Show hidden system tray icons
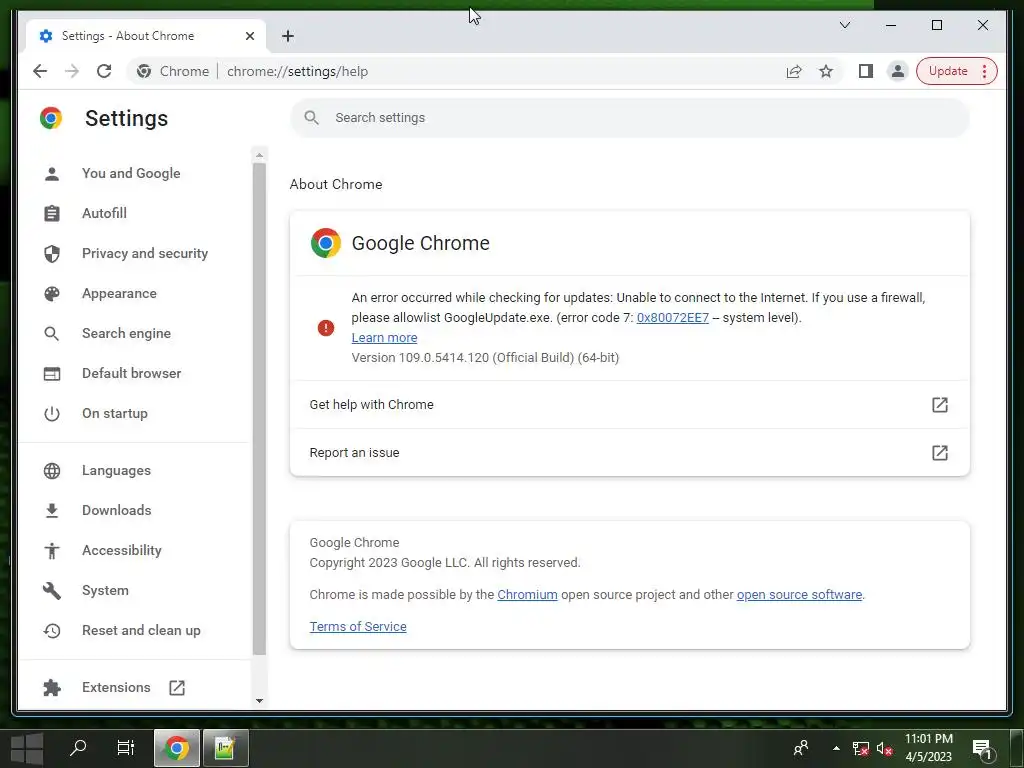 [836, 748]
